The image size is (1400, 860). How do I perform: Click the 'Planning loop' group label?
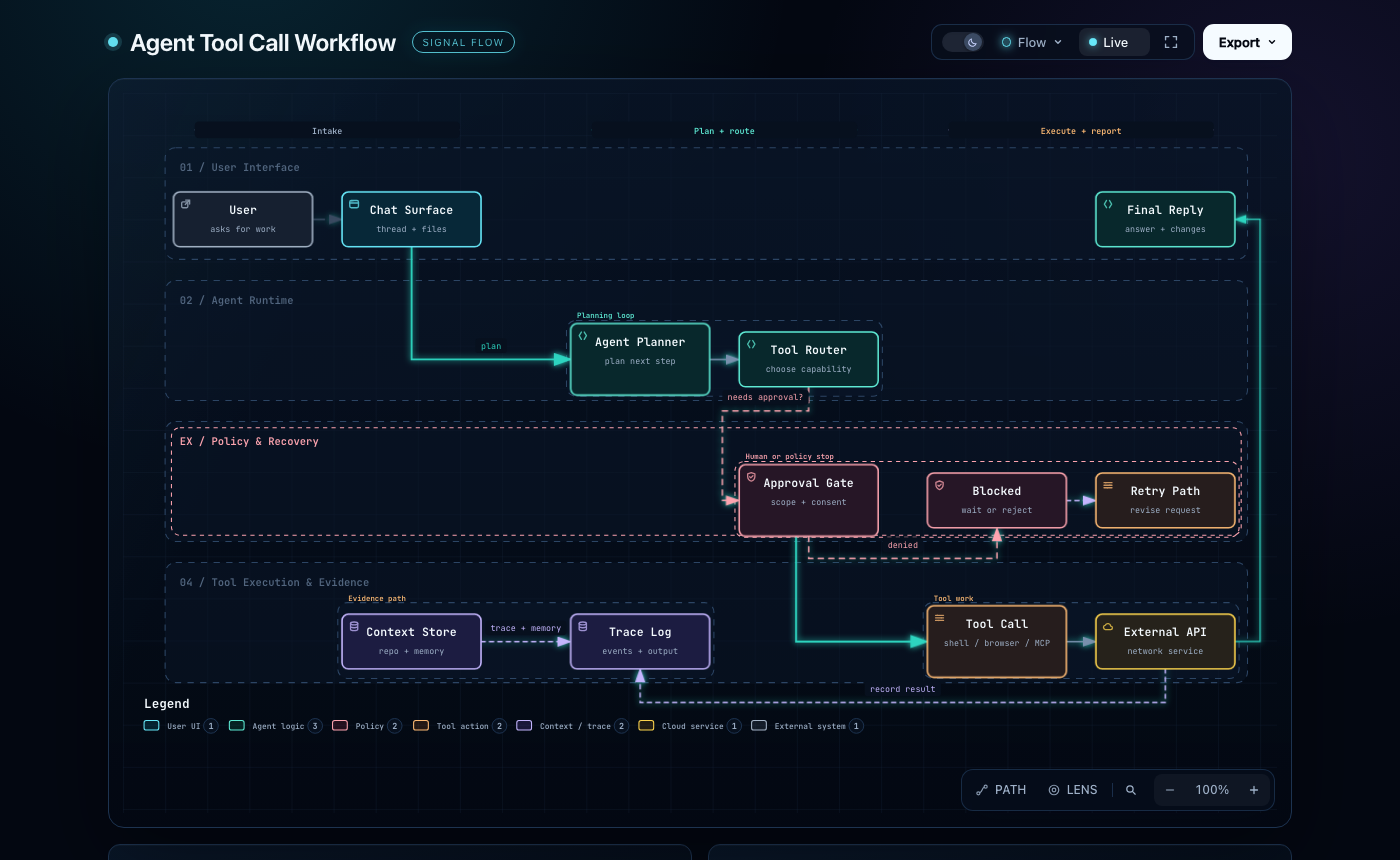click(x=605, y=315)
